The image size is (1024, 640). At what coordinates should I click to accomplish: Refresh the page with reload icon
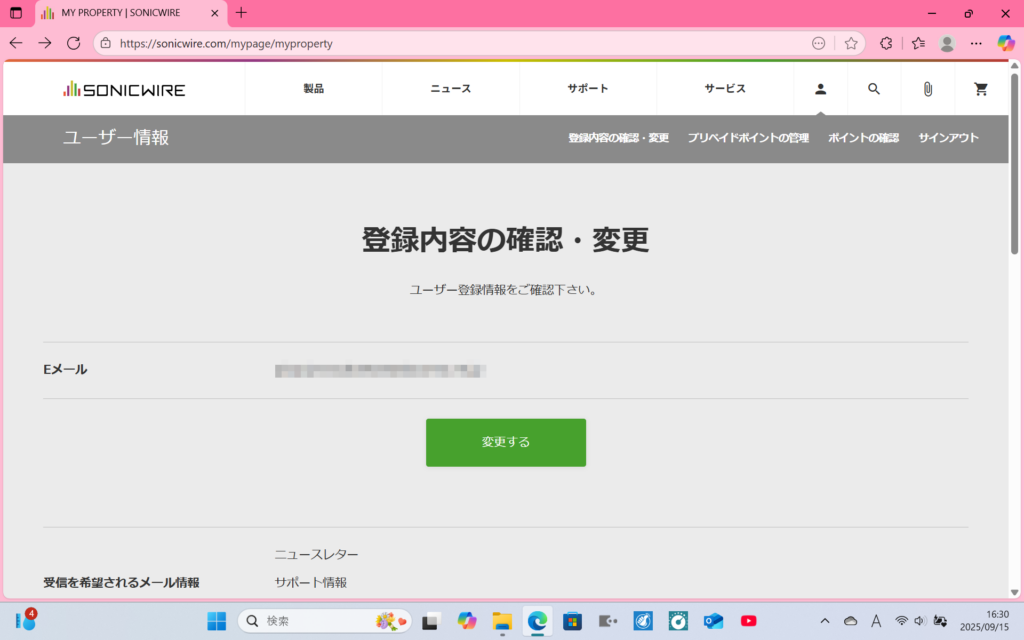[x=73, y=44]
